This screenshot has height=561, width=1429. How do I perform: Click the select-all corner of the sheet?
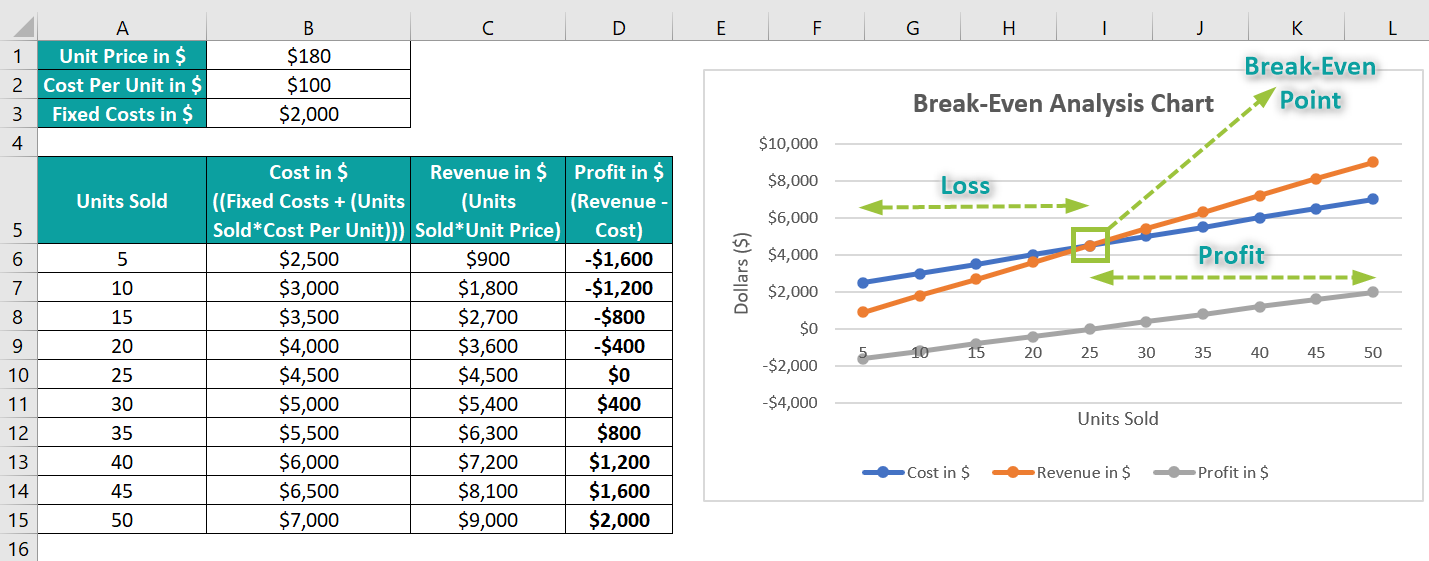coord(18,29)
